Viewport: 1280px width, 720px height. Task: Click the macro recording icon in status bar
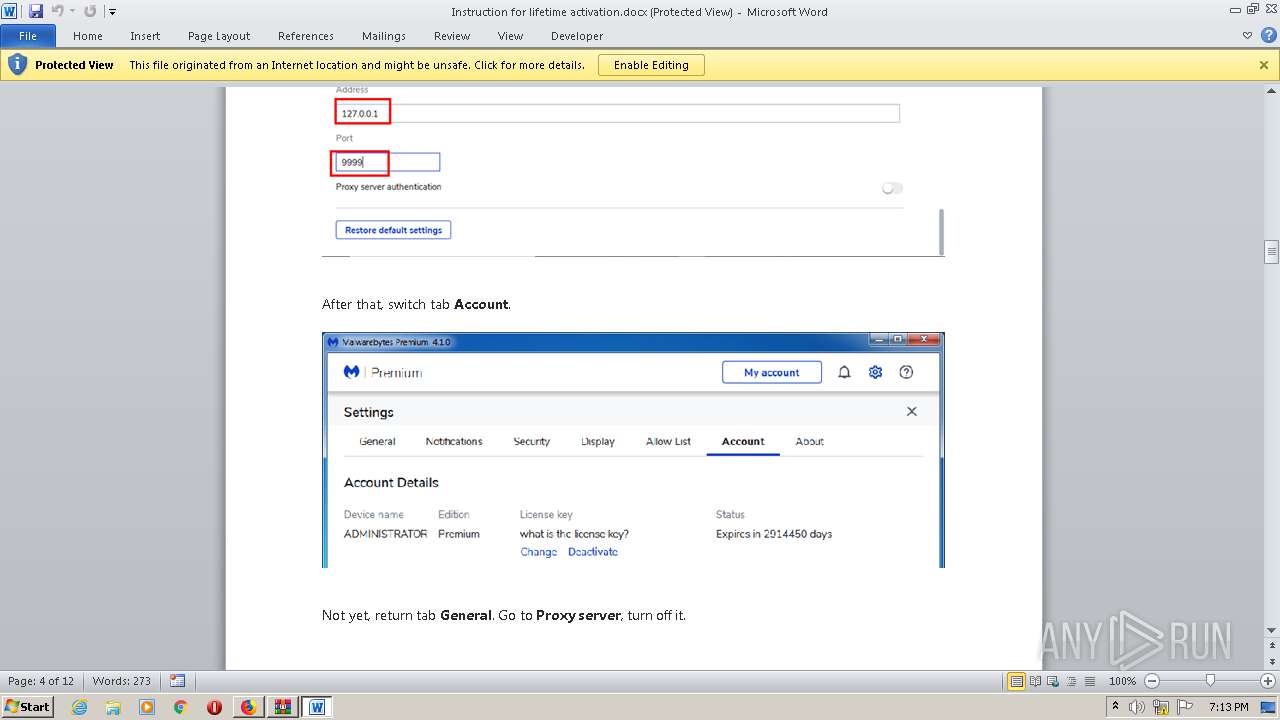tap(177, 681)
